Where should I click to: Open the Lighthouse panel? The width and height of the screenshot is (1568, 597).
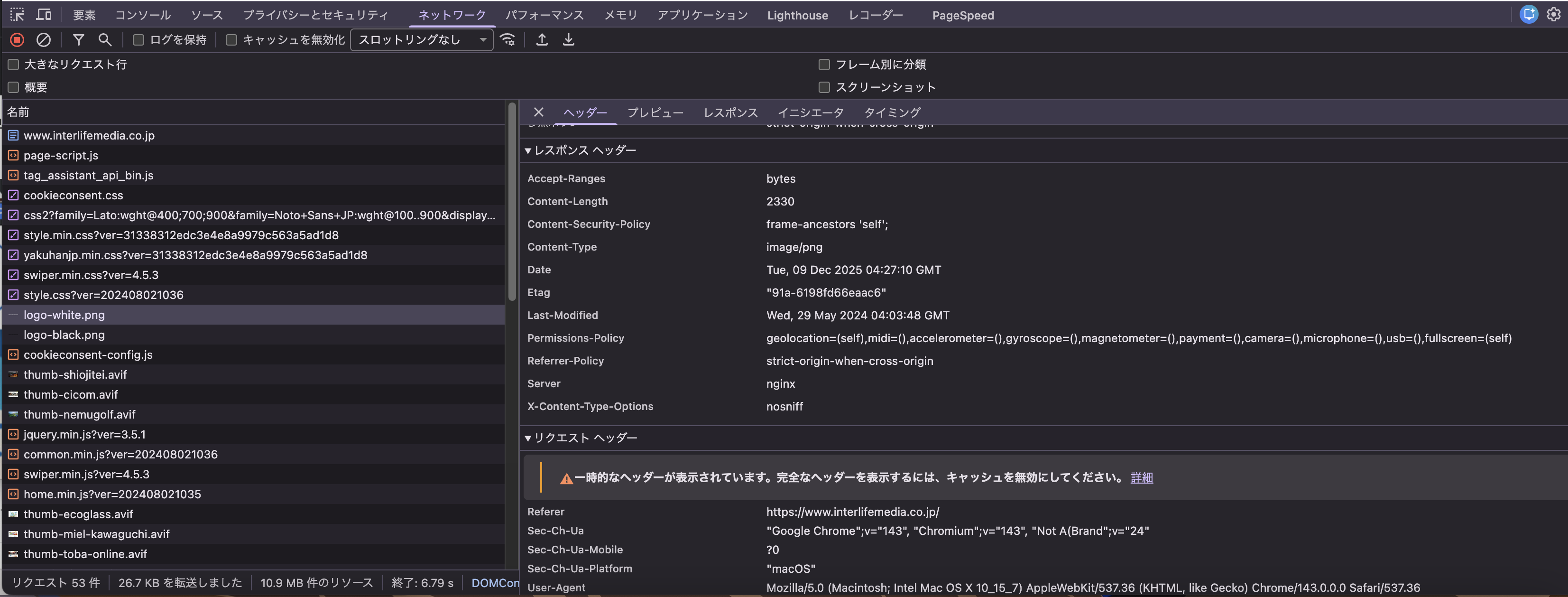point(797,15)
